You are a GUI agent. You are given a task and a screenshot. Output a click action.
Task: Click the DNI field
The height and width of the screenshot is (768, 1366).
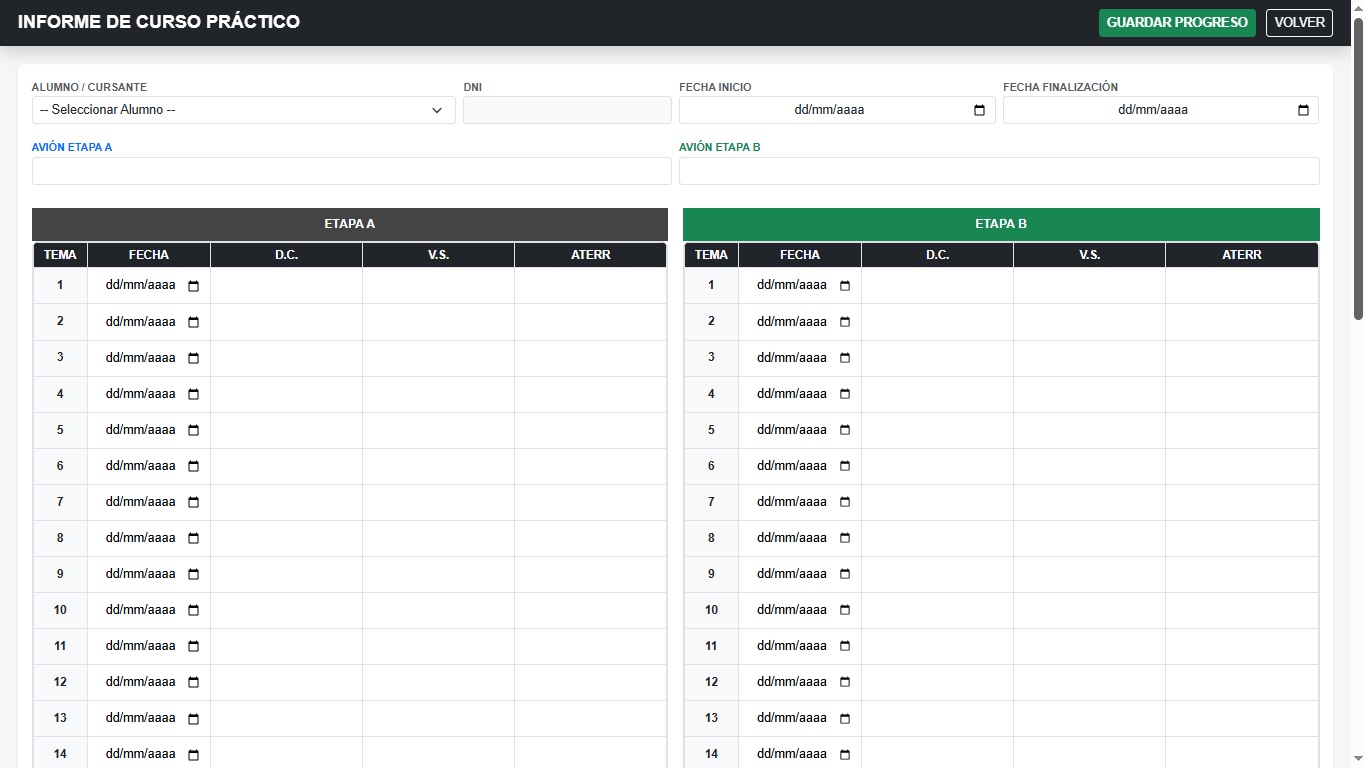(x=566, y=110)
